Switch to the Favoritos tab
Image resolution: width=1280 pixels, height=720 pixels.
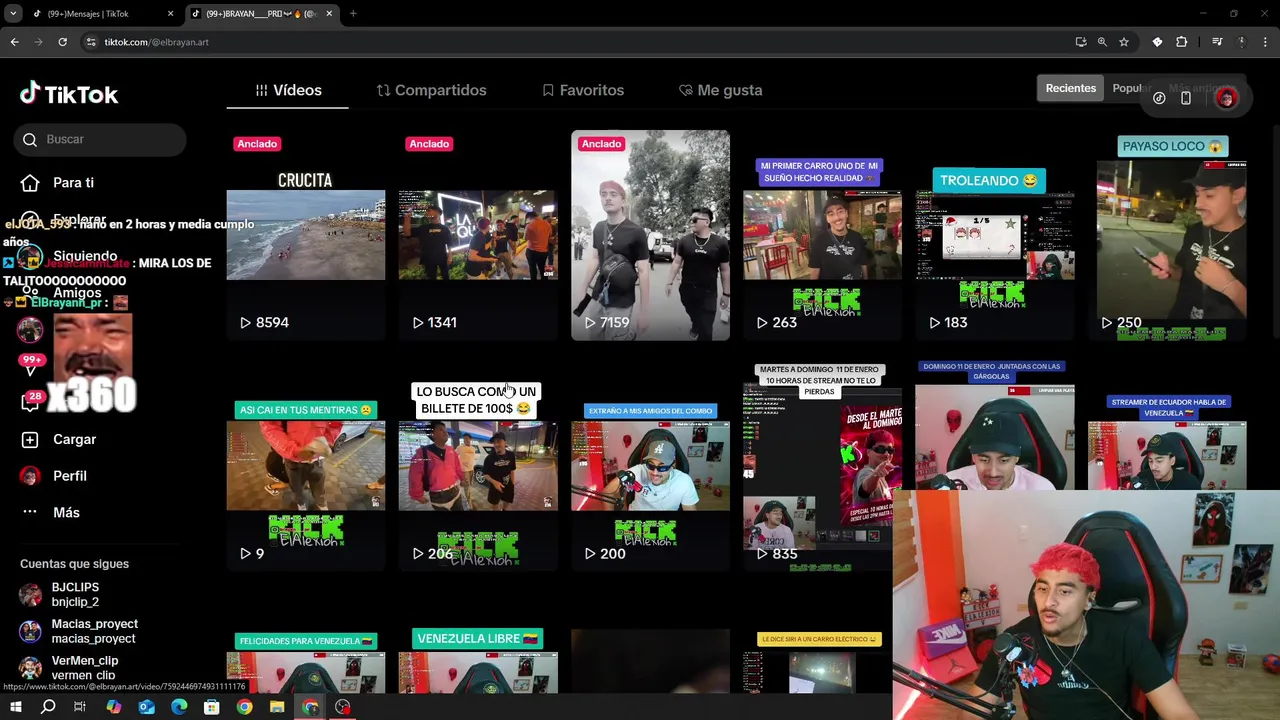pos(583,90)
